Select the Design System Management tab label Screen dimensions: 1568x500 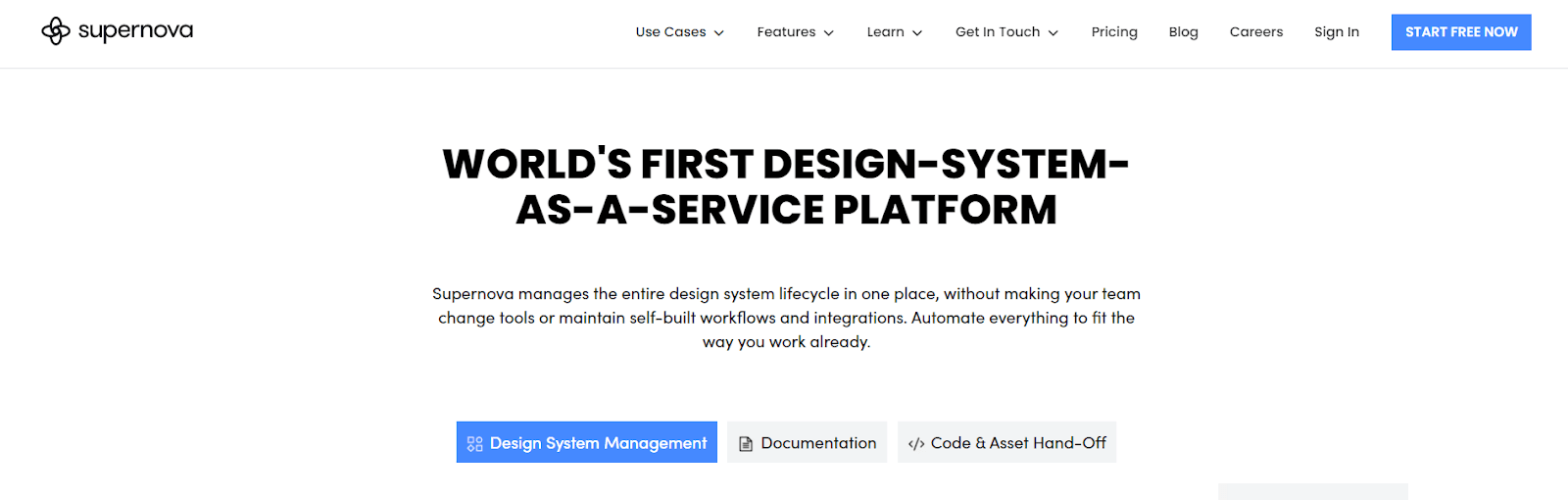598,443
